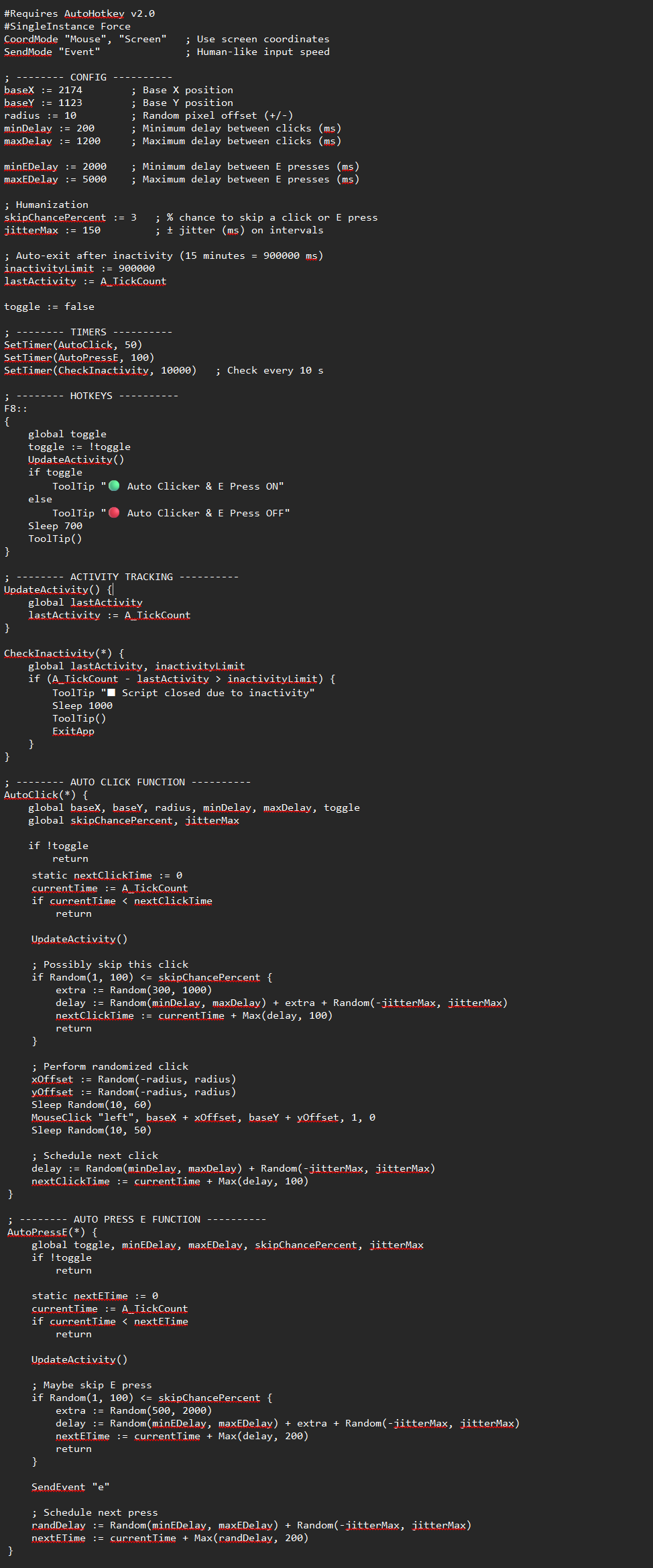Click the "TIMERS" section header comment
Screen dimensions: 653x1568
(88, 332)
